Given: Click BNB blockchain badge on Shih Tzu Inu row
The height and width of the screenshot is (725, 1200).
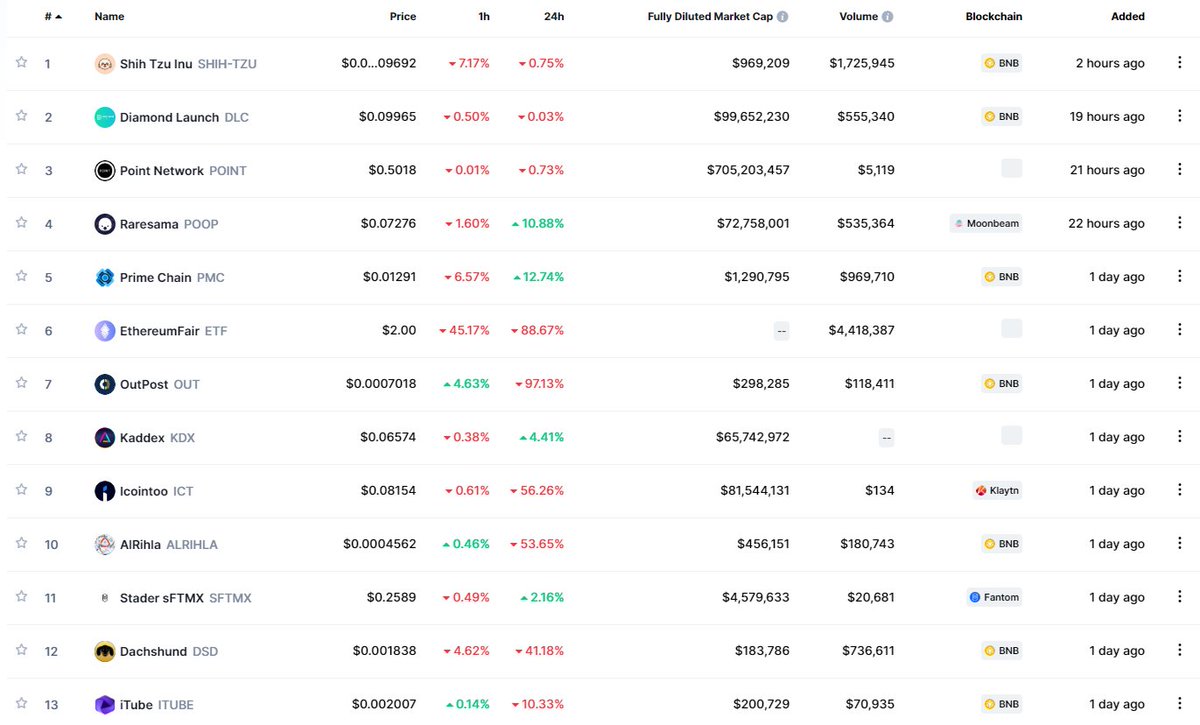Looking at the screenshot, I should click(1002, 63).
